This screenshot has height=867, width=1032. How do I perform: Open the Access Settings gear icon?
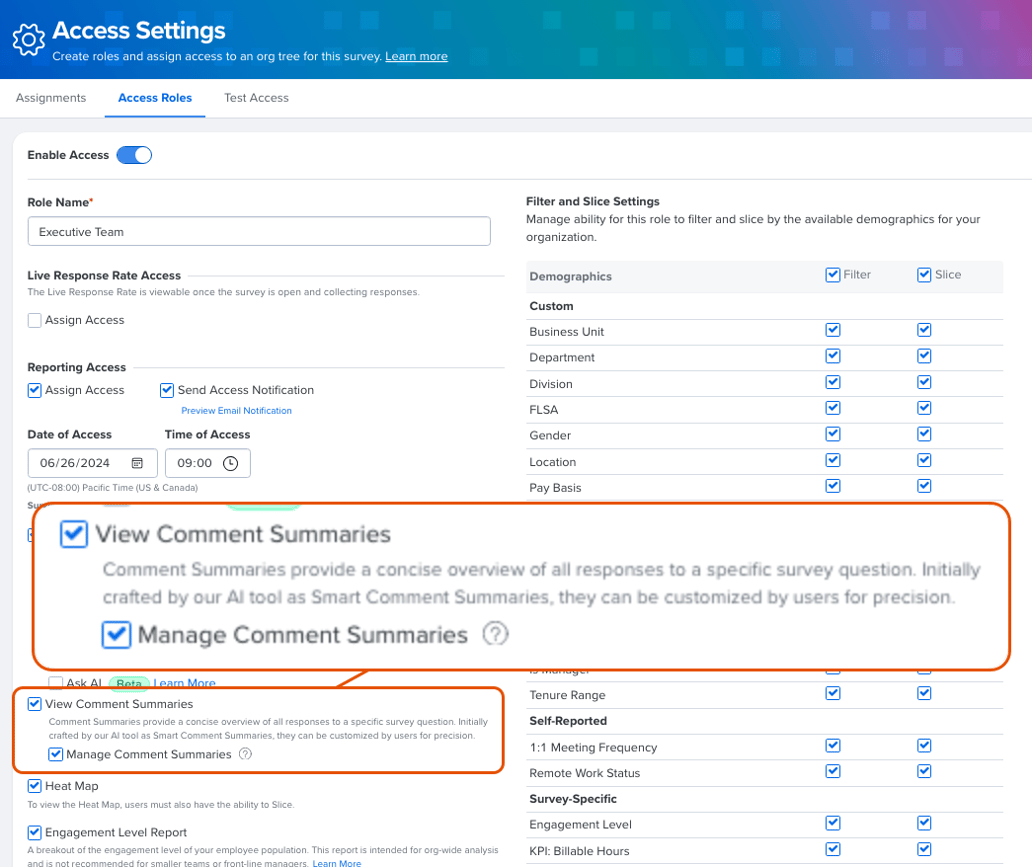[x=28, y=39]
